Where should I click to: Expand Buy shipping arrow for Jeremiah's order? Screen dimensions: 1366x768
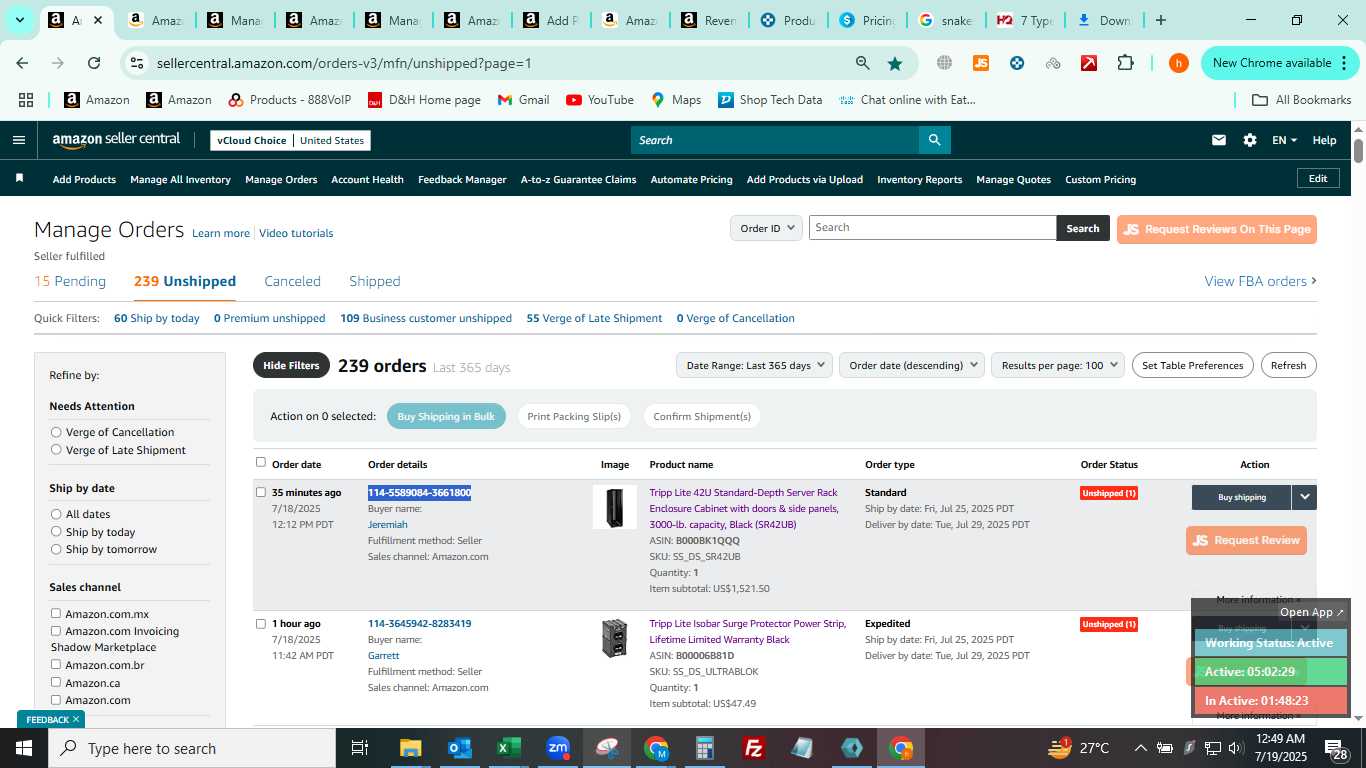click(1304, 497)
